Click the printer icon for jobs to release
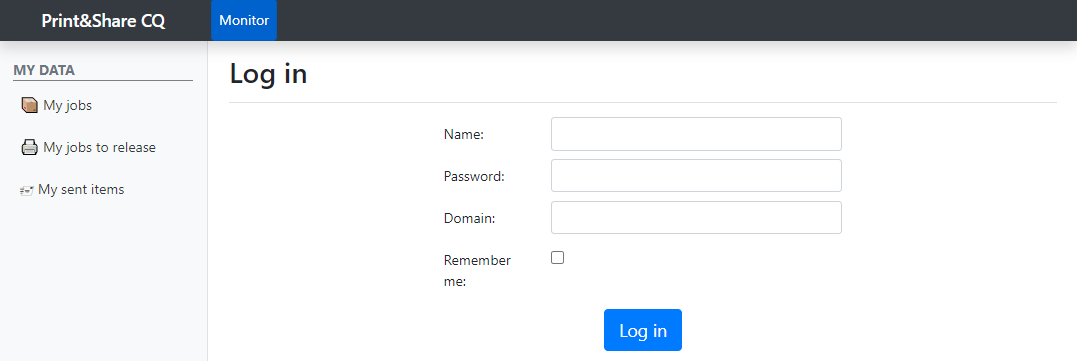1077x361 pixels. click(30, 148)
